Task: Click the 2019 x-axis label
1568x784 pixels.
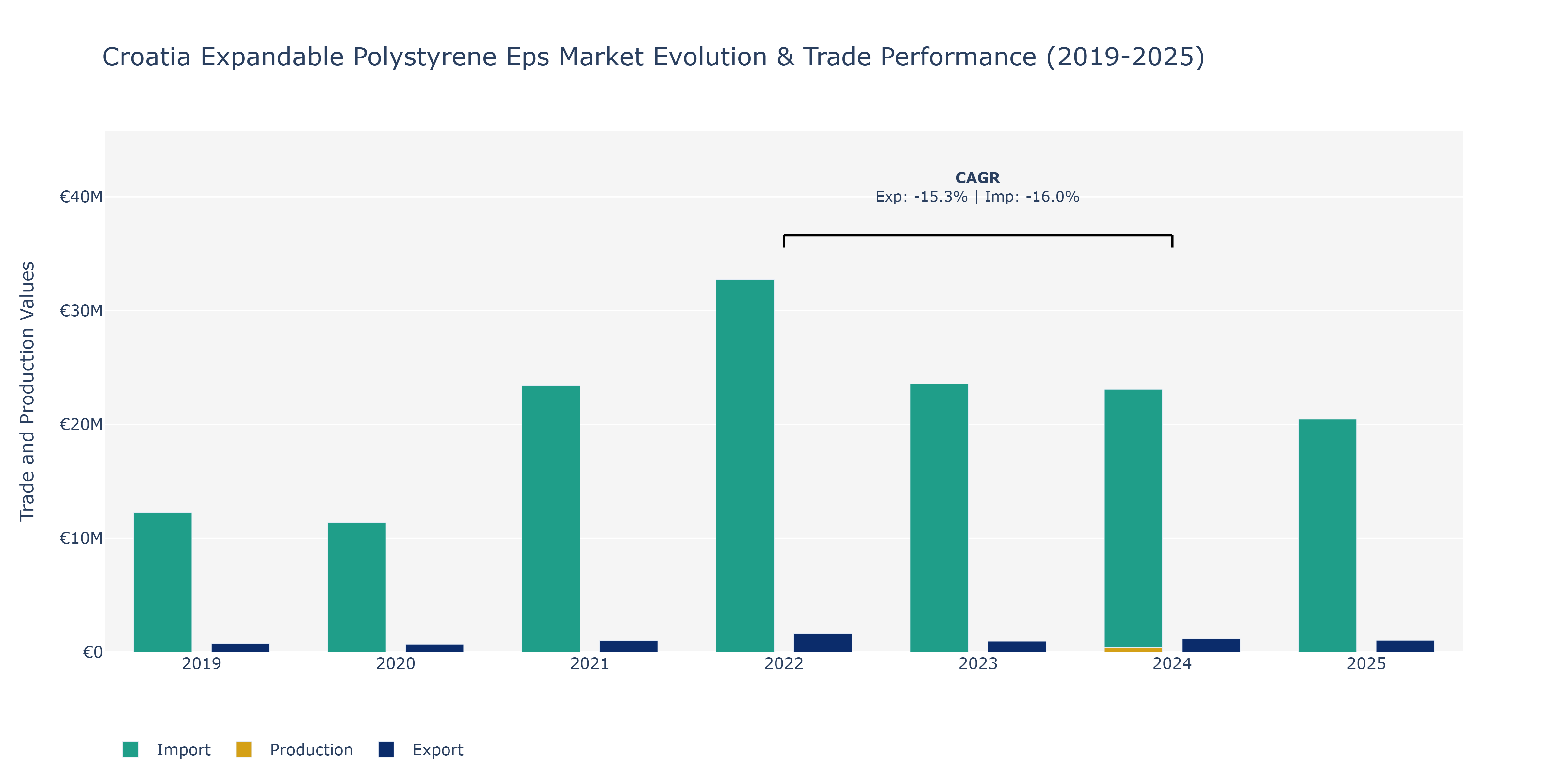Action: (202, 663)
